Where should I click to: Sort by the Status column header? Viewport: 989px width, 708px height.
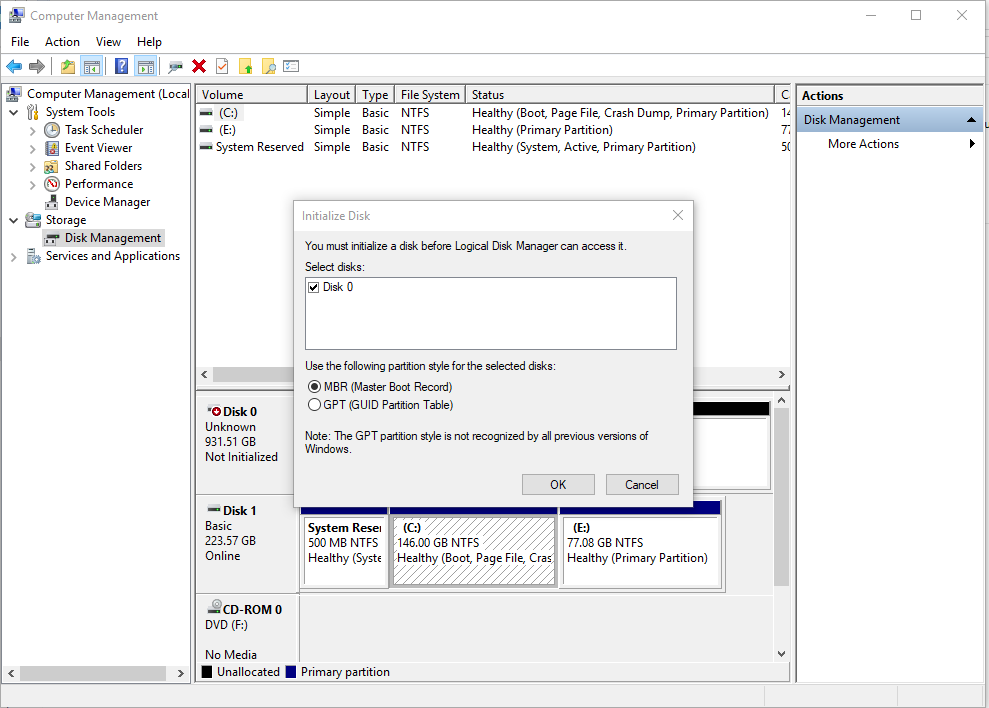[619, 95]
